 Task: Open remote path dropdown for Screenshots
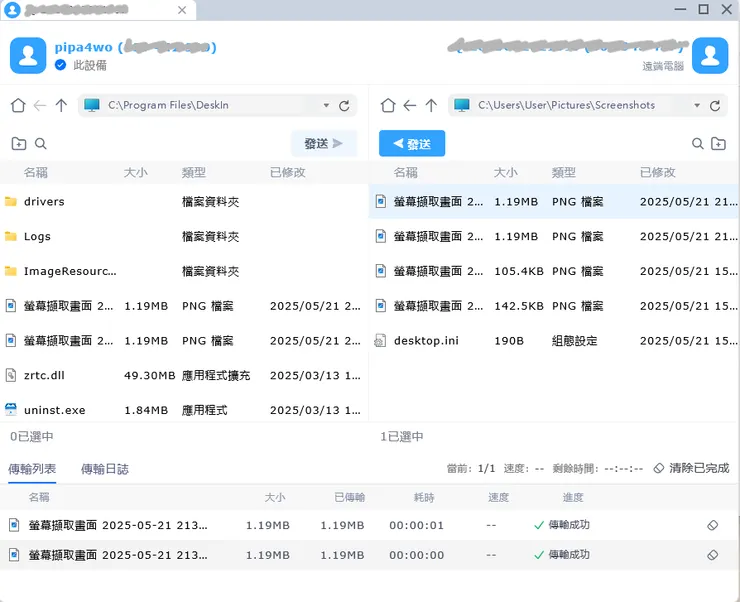pyautogui.click(x=697, y=105)
